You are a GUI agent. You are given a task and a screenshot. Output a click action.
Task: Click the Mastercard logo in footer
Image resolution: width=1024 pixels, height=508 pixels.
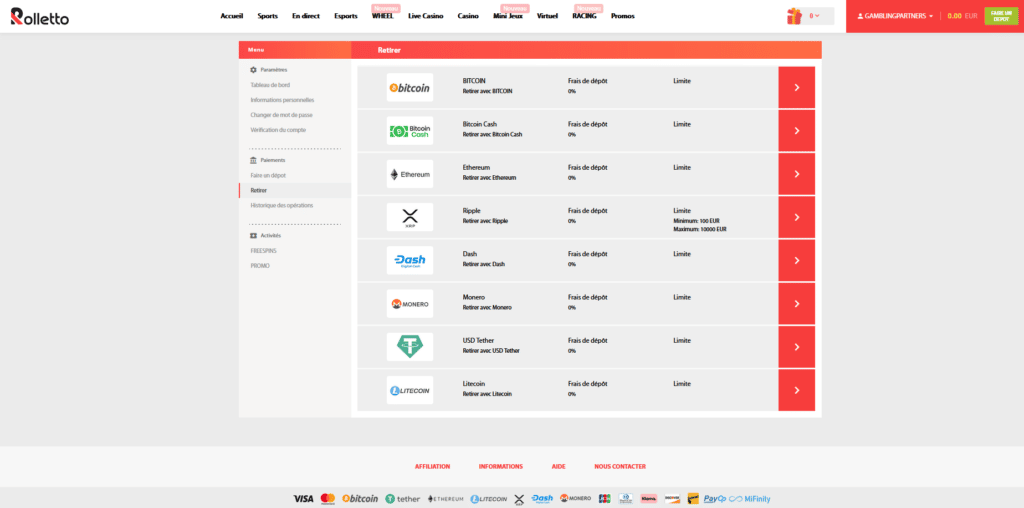tap(328, 499)
